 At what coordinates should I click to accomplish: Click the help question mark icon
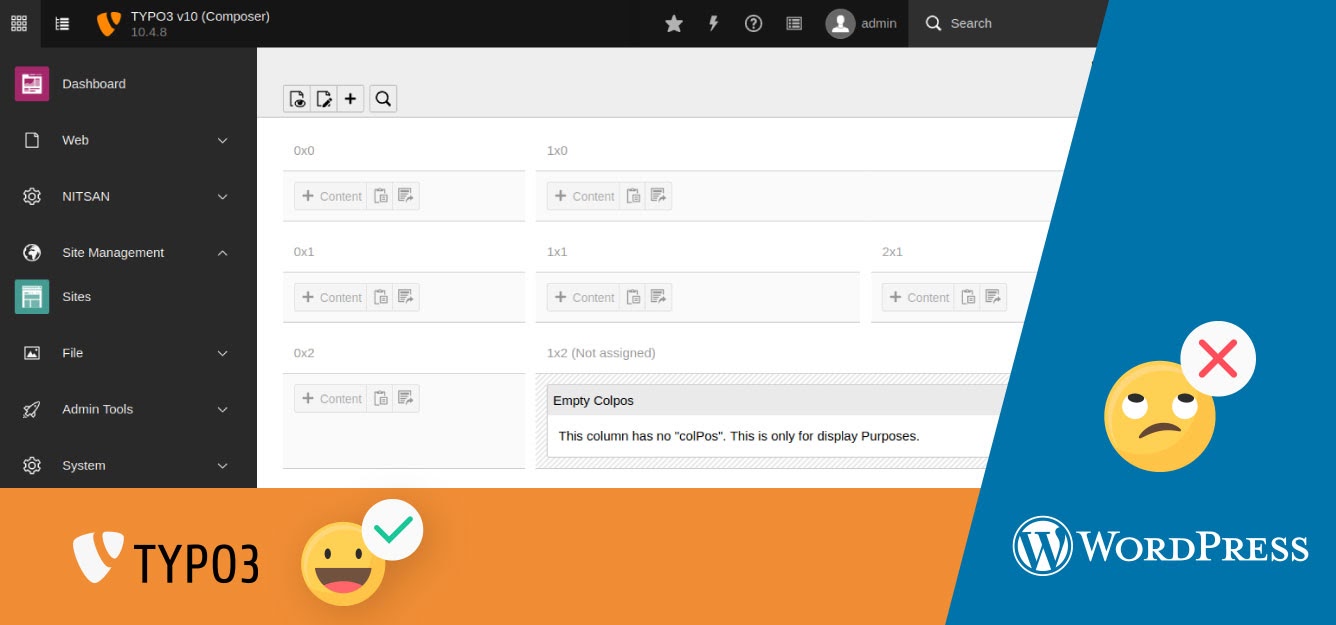tap(753, 22)
